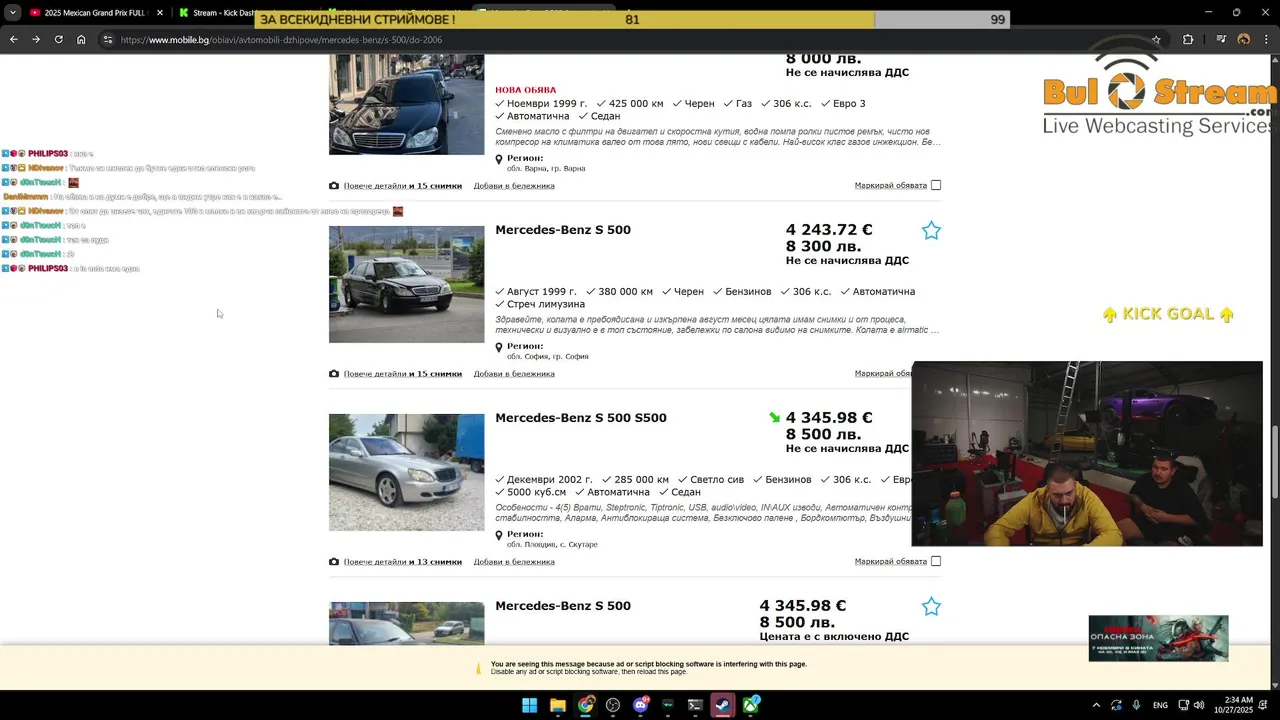This screenshot has width=1280, height=720.
Task: Click the microphone icon in the system tray
Action: [1136, 705]
